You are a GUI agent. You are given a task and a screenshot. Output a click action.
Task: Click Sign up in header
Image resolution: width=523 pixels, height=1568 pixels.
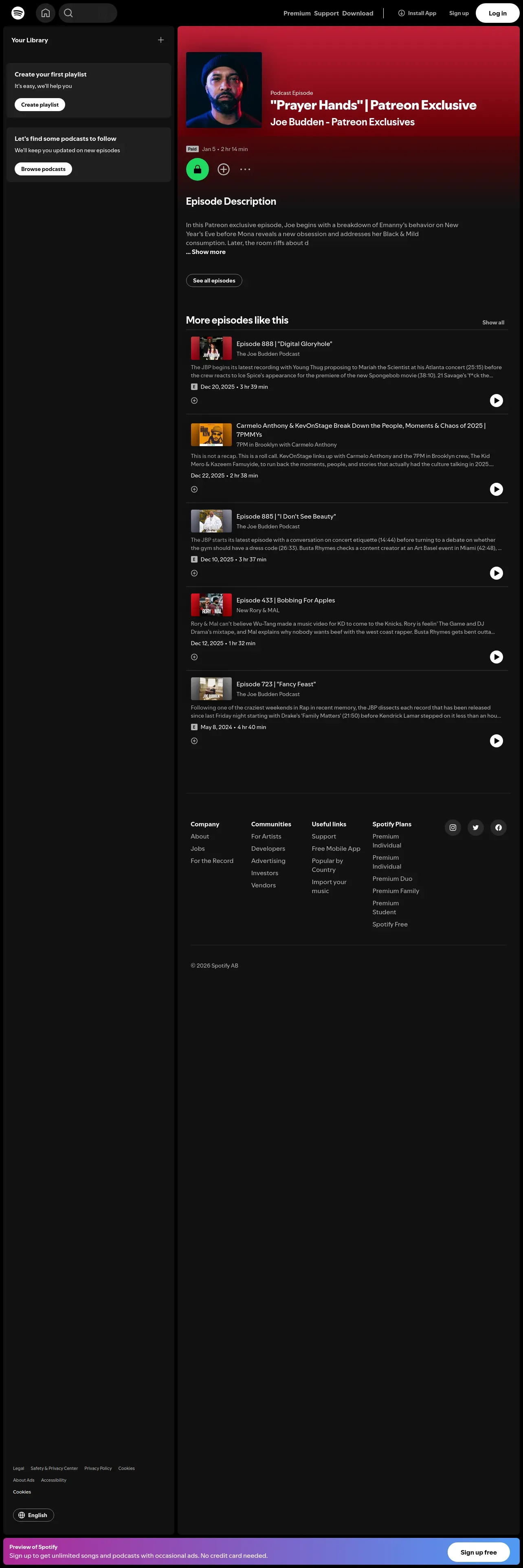459,13
